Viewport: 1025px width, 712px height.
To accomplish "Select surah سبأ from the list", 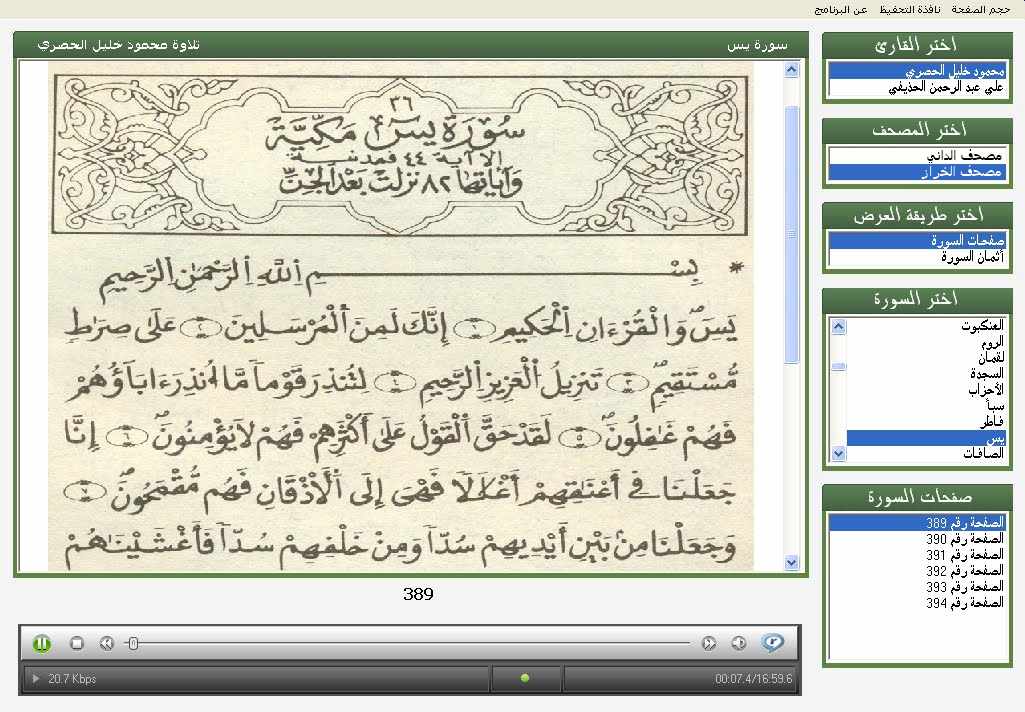I will 926,406.
